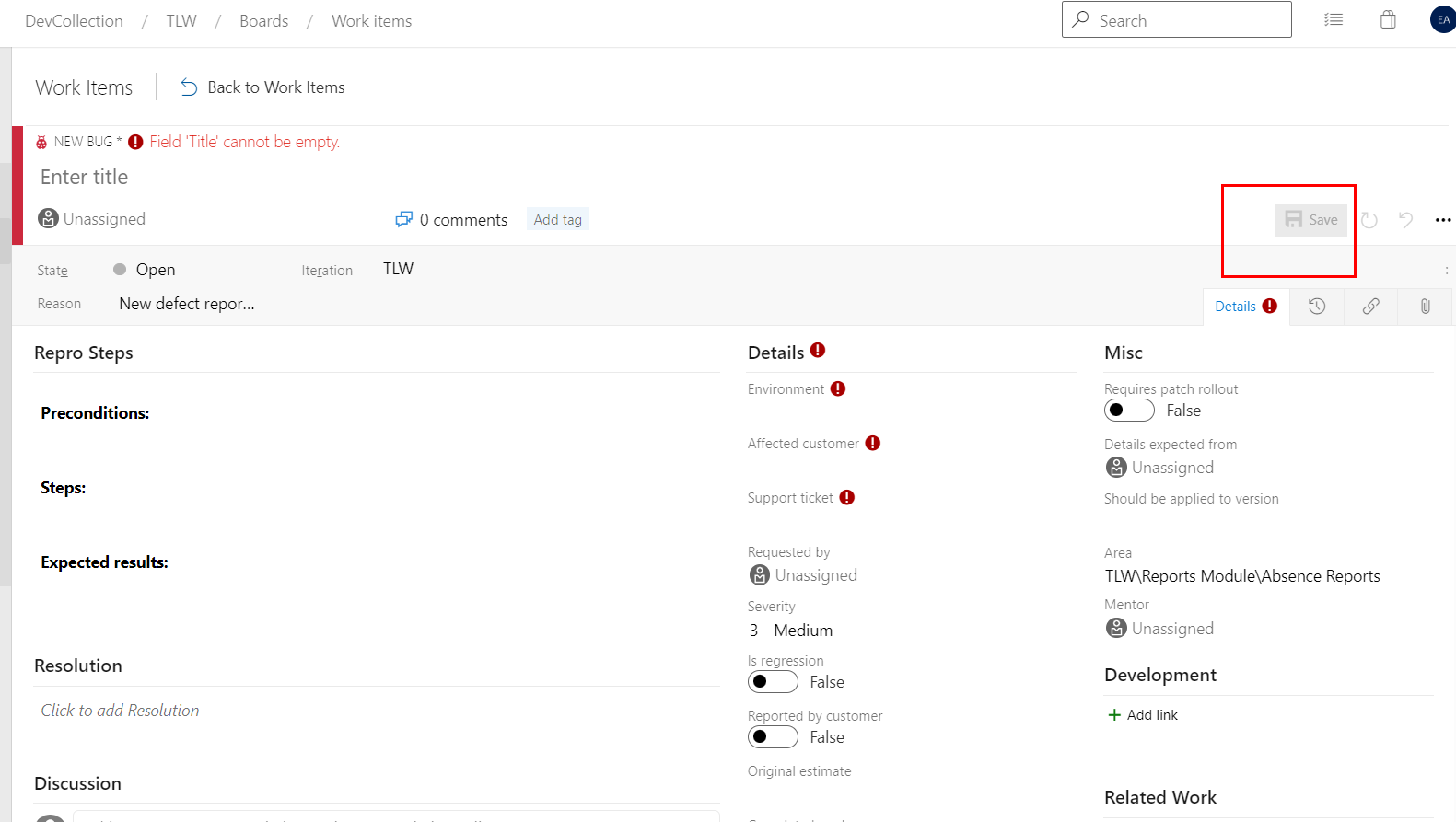Click the plus icon beside Add link
1456x822 pixels.
(1114, 715)
